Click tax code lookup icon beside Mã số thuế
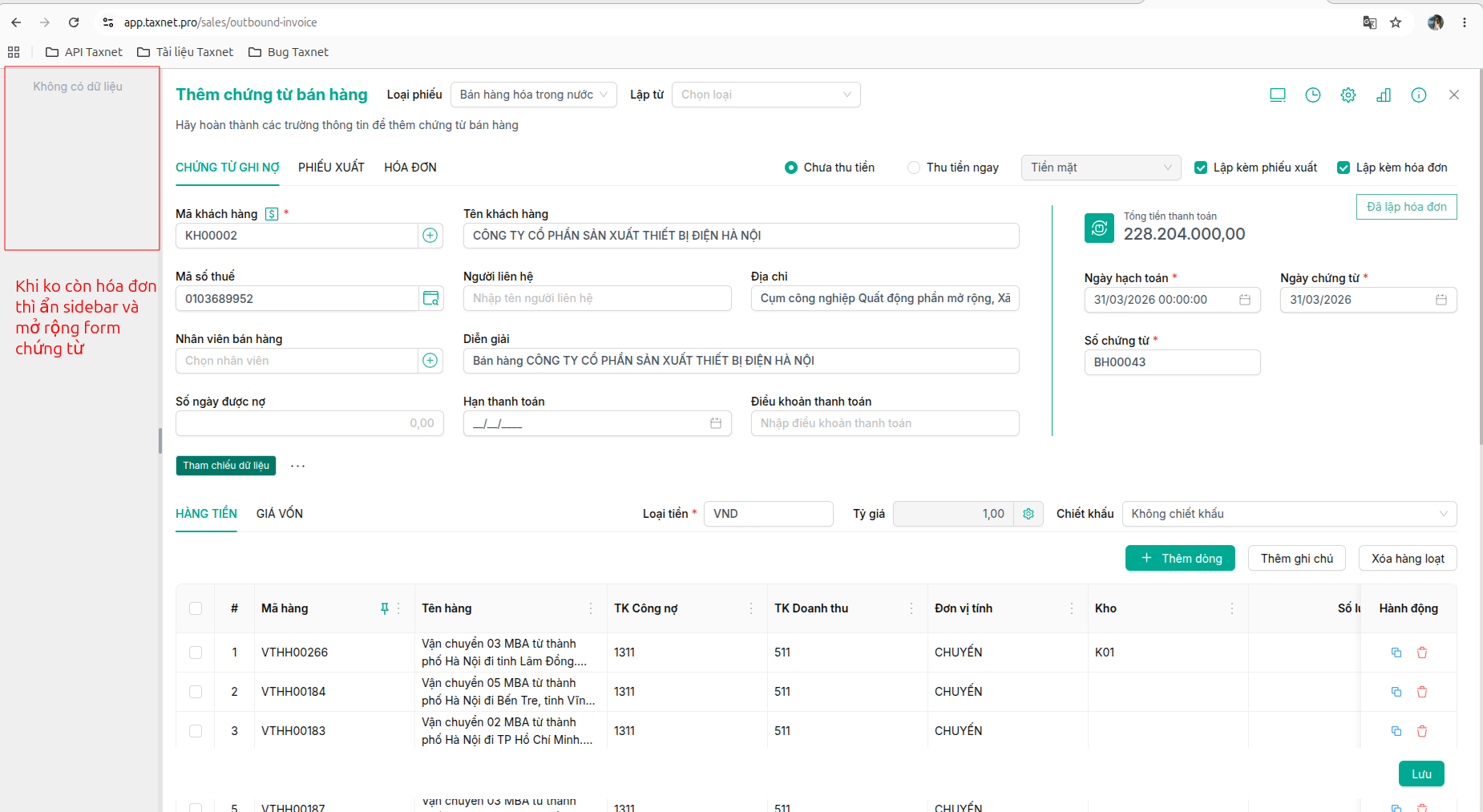This screenshot has height=812, width=1483. click(430, 298)
